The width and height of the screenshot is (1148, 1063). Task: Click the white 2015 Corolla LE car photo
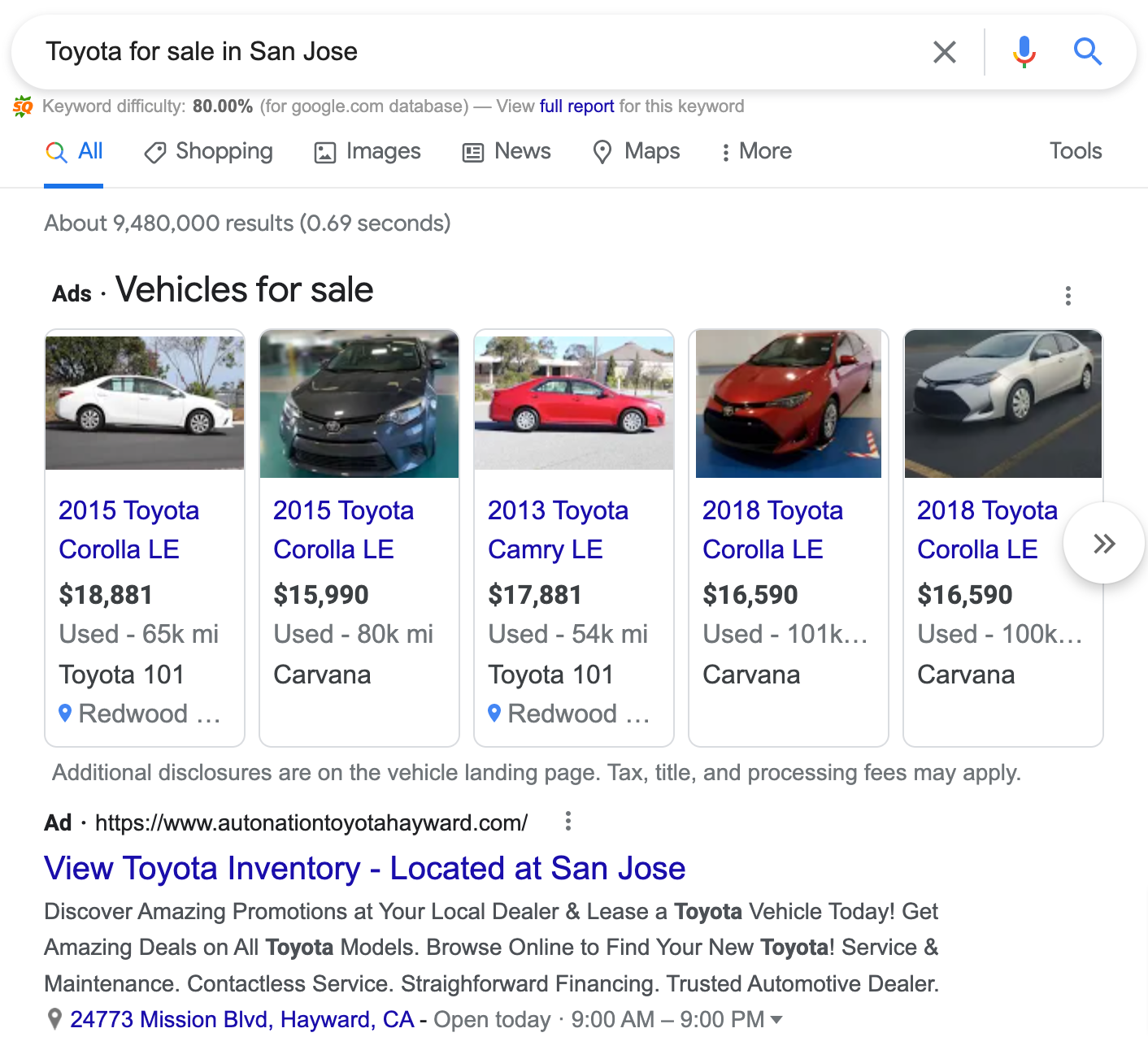[x=145, y=403]
